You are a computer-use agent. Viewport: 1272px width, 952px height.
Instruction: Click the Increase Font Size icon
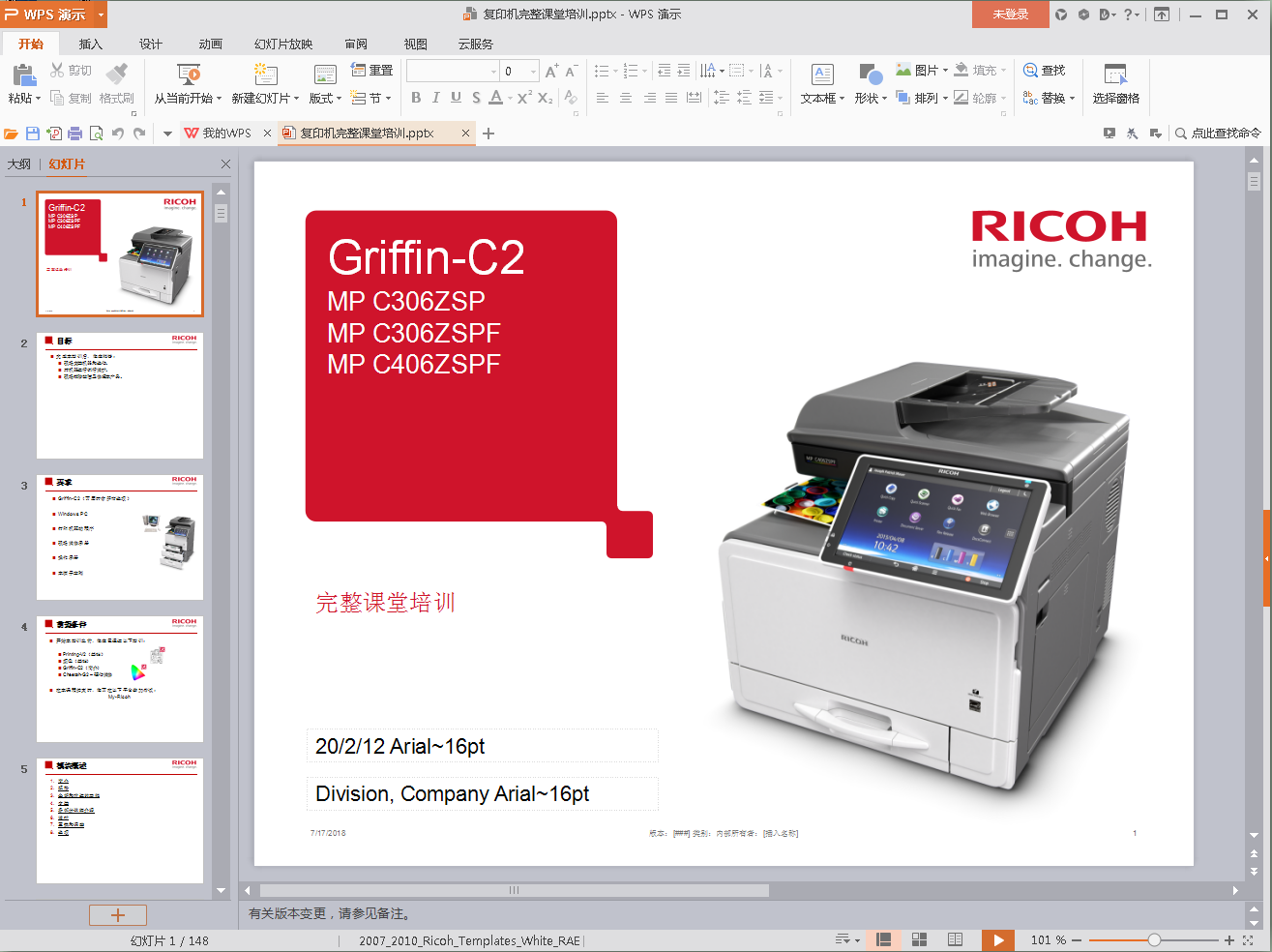551,71
